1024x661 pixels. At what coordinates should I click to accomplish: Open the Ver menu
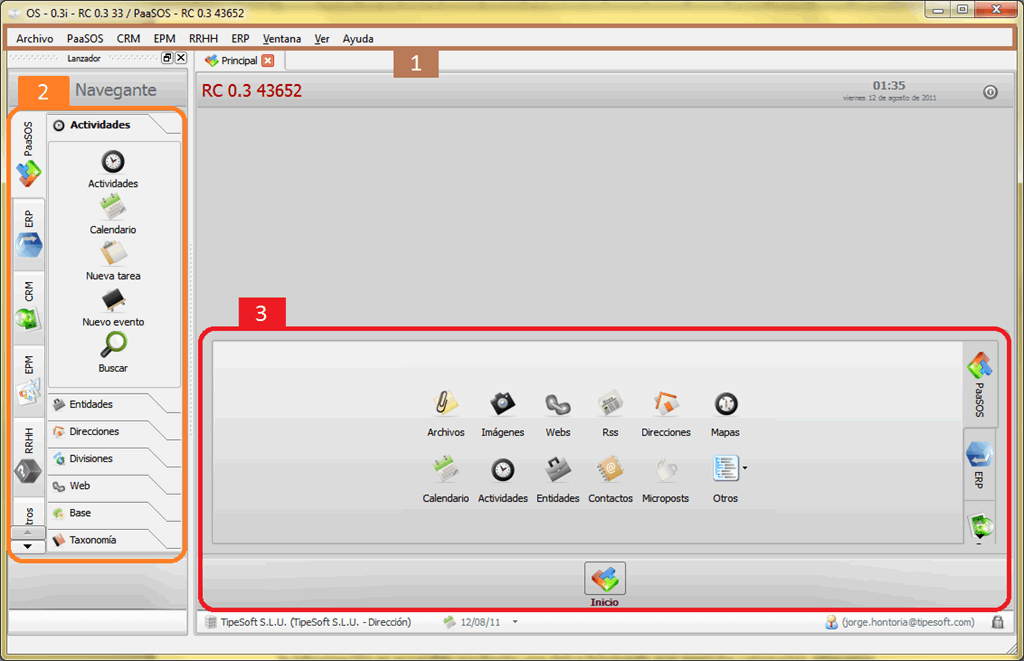click(321, 39)
